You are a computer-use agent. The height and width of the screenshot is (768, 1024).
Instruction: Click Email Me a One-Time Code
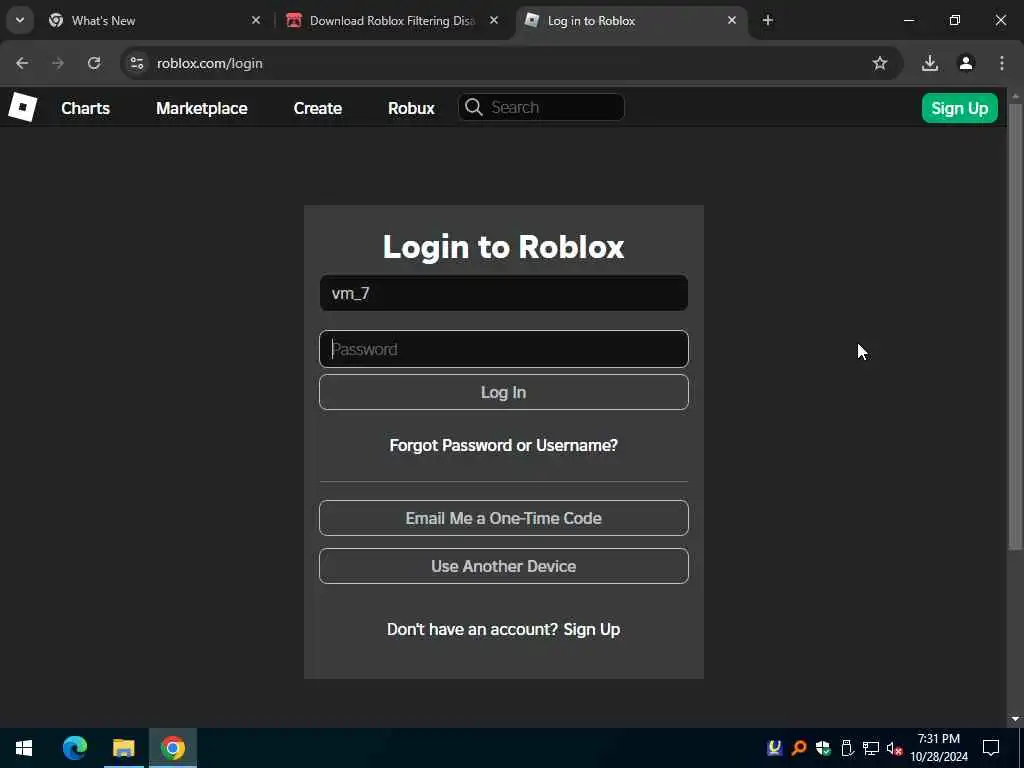coord(504,518)
